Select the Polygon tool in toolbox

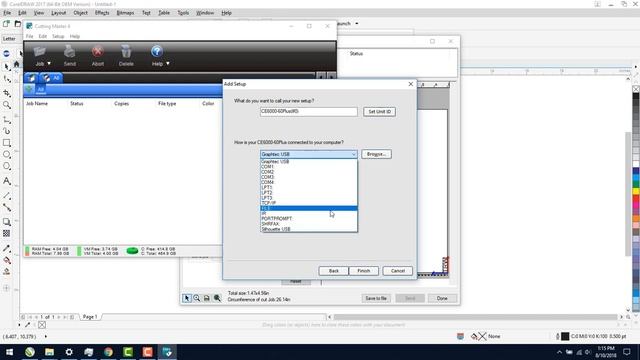[x=7, y=167]
